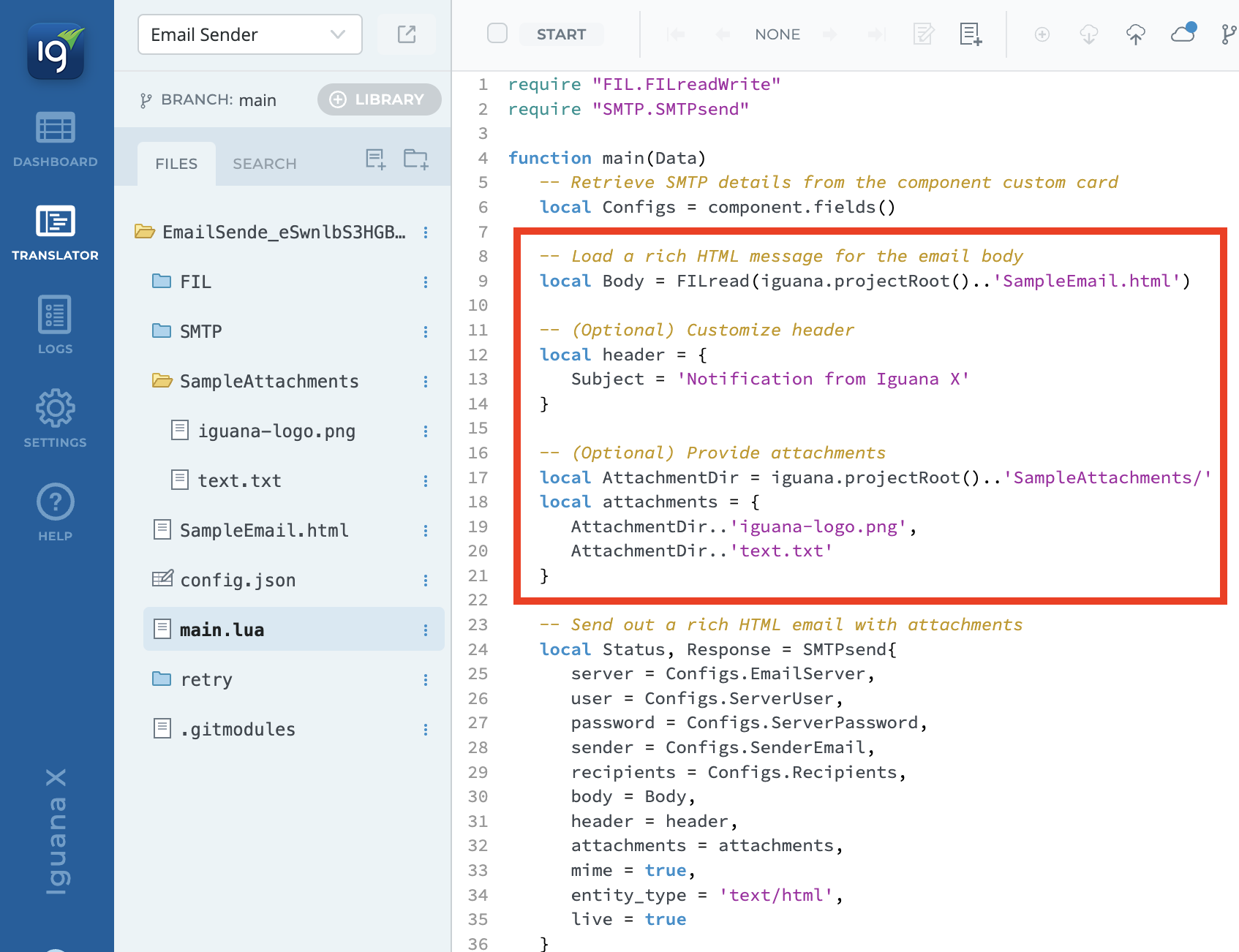Expand the FIL folder
Viewport: 1239px width, 952px height.
[x=162, y=282]
